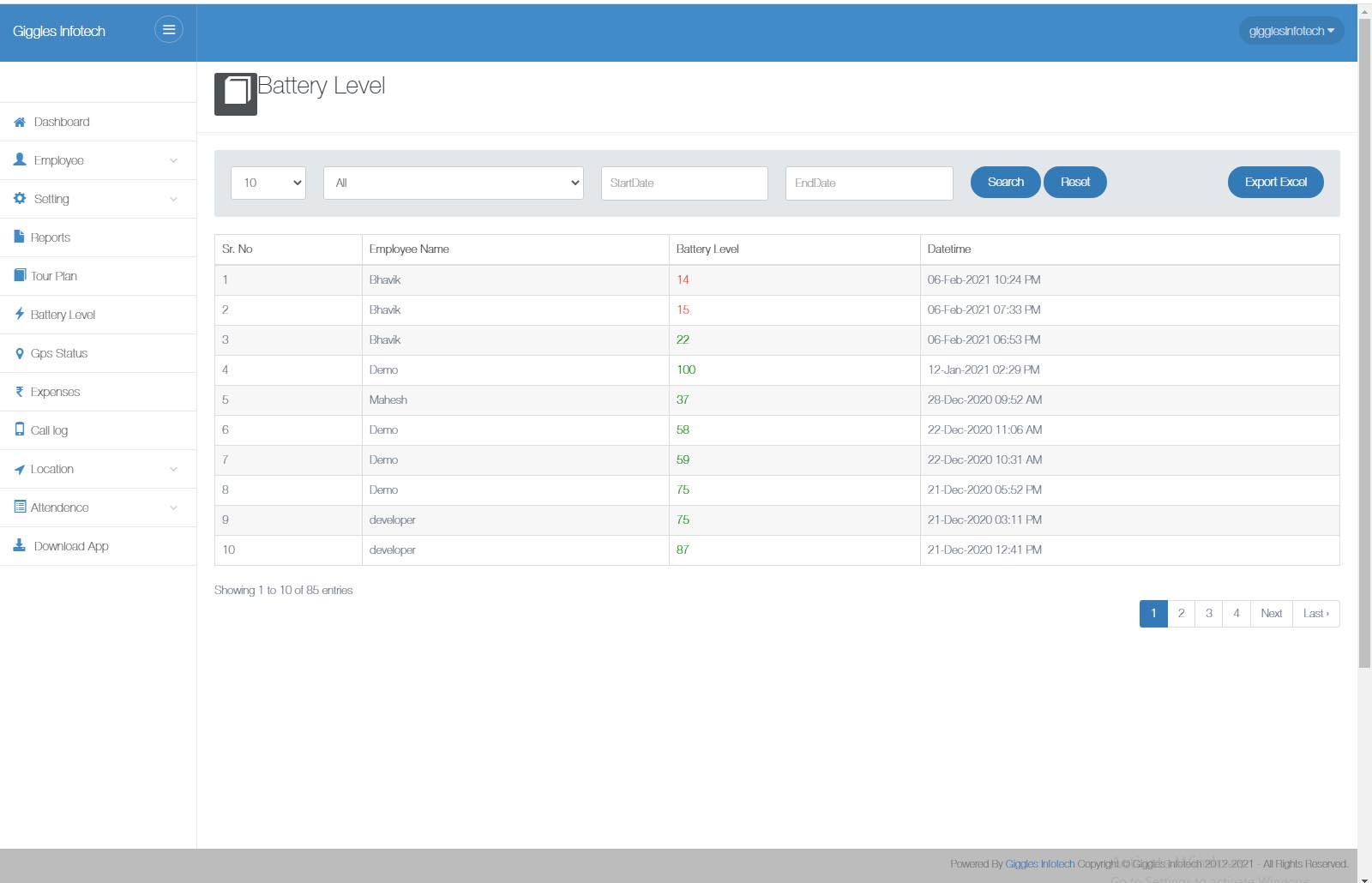Click the Attendence list icon

click(x=20, y=507)
